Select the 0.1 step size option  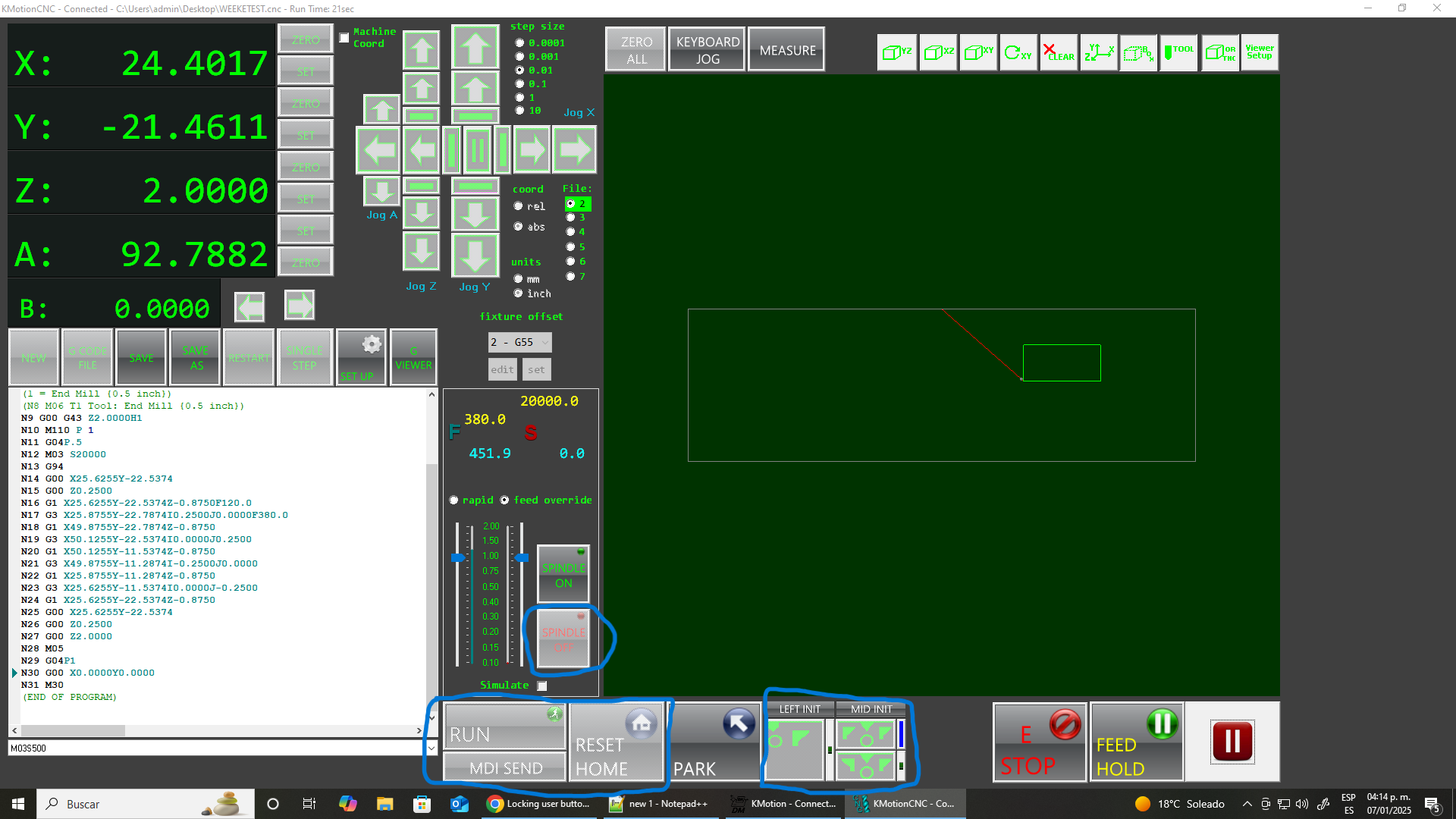tap(519, 84)
